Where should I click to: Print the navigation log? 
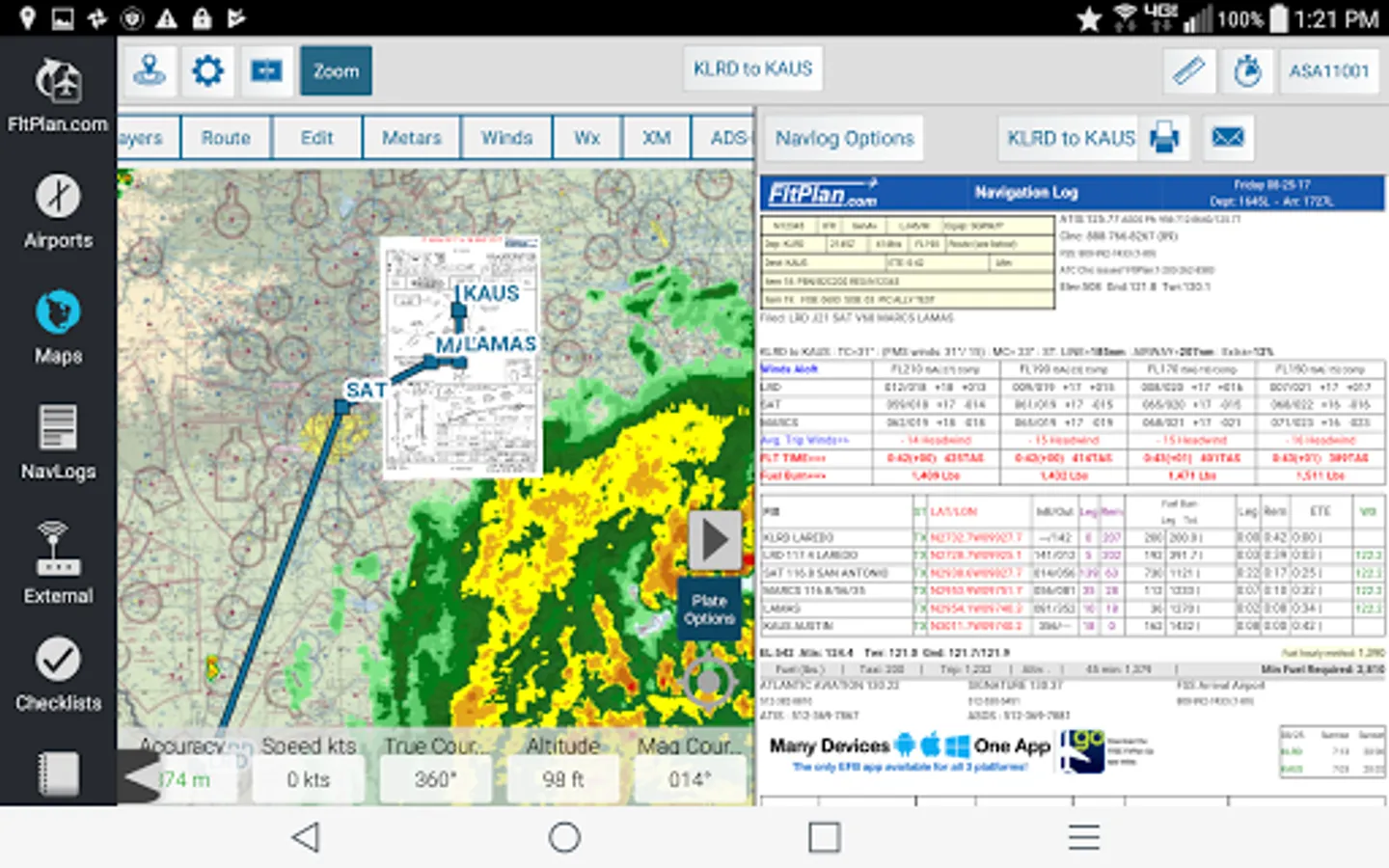(1164, 138)
